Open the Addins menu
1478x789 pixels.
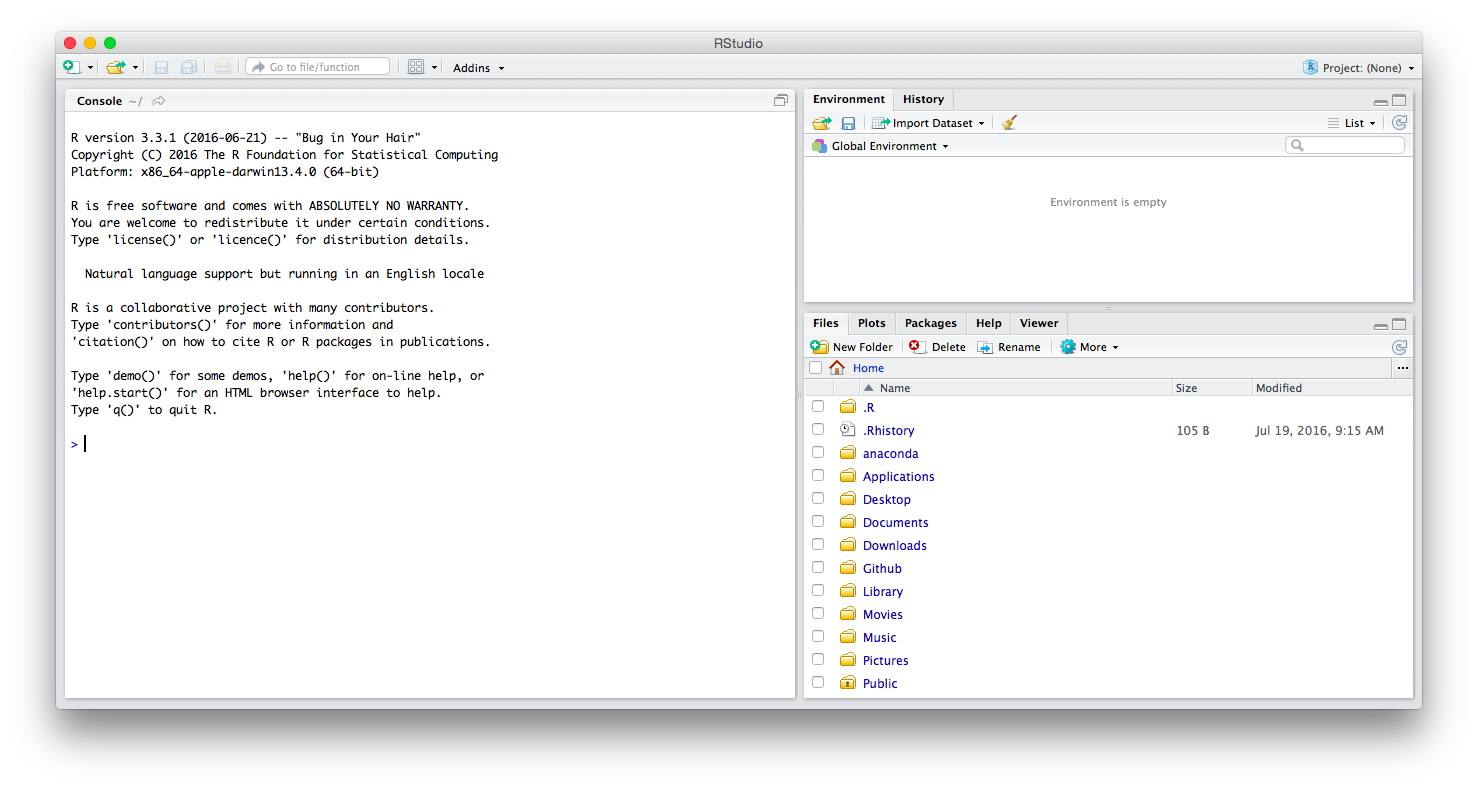pyautogui.click(x=479, y=68)
